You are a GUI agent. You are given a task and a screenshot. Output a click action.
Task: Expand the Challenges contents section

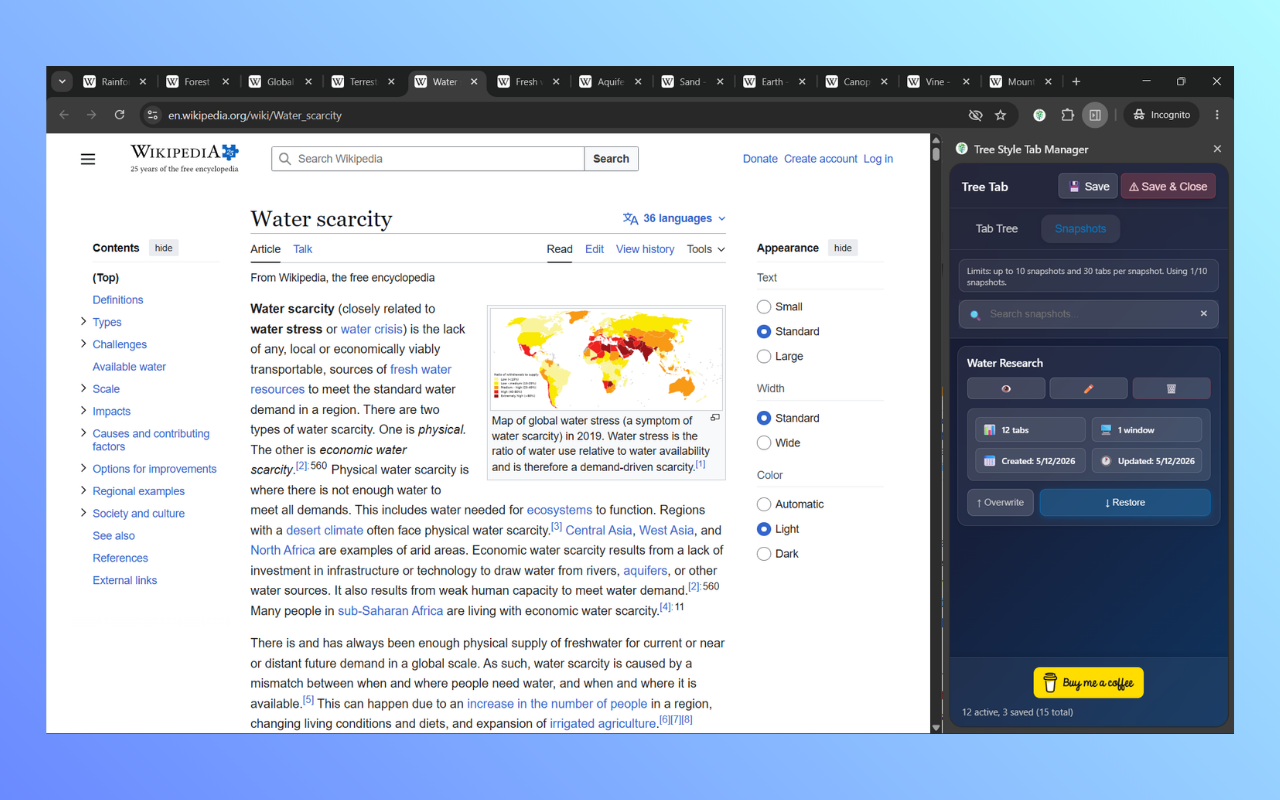[83, 344]
